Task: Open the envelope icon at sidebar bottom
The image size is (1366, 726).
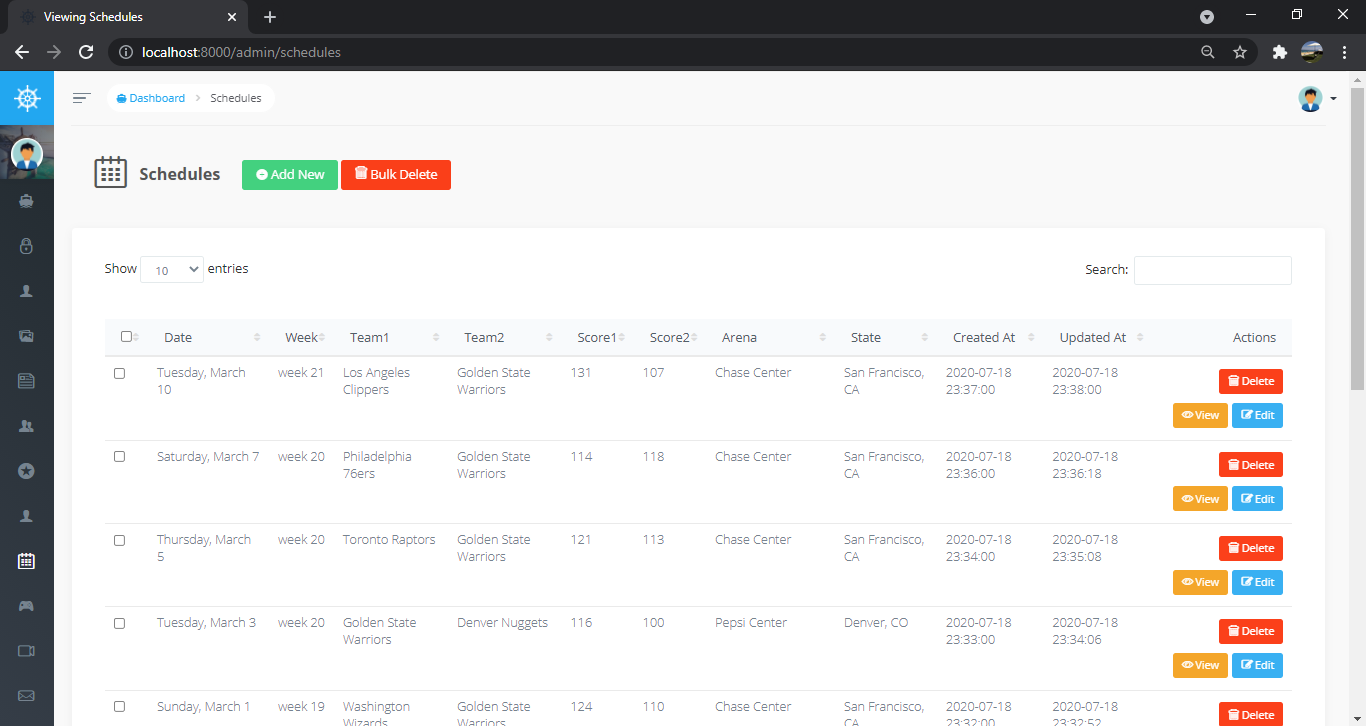Action: (x=26, y=696)
